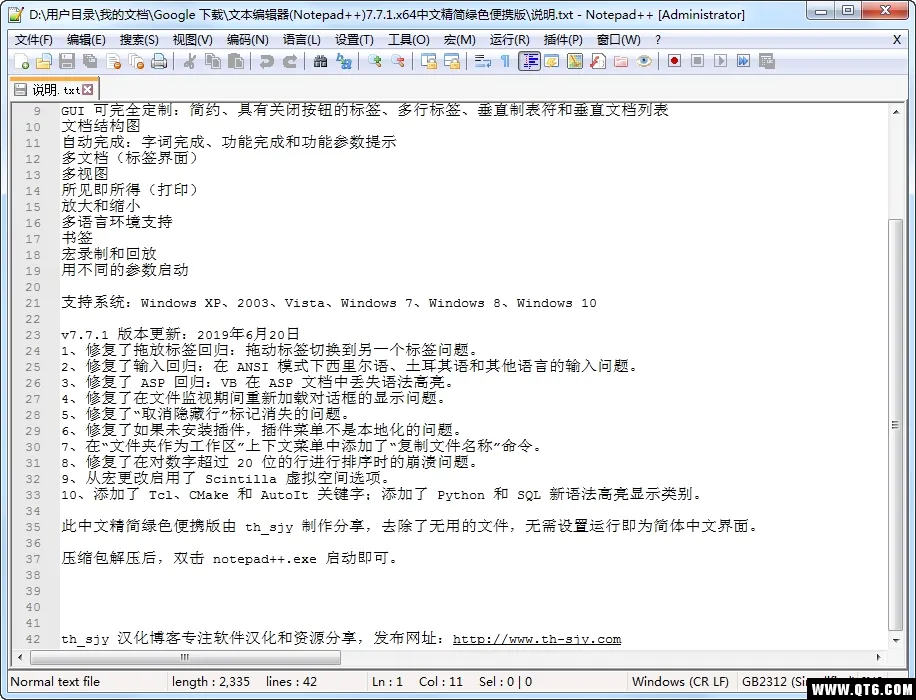Image resolution: width=916 pixels, height=700 pixels.
Task: Click the Redo arrow icon
Action: point(290,61)
